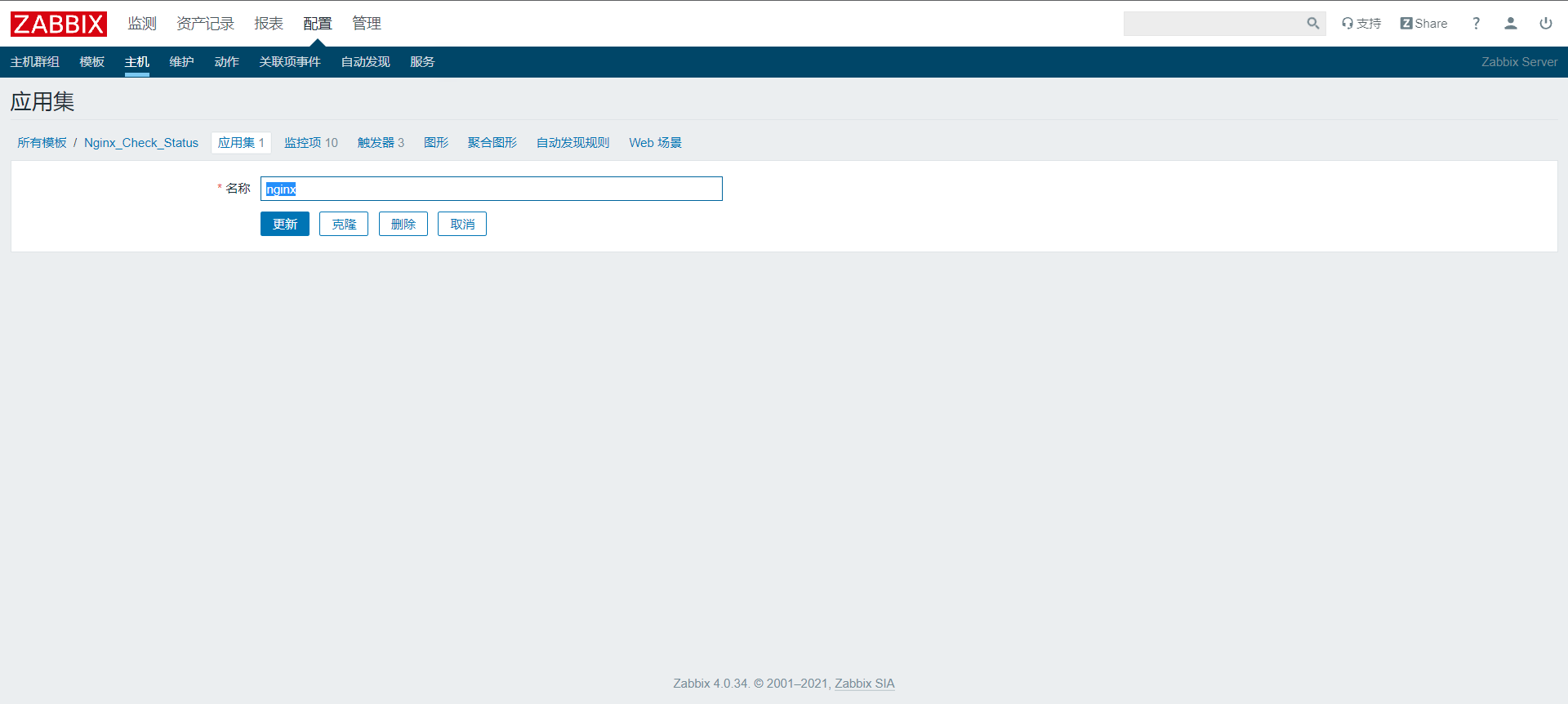The image size is (1568, 704).
Task: Go to 模板 submenu
Action: pyautogui.click(x=92, y=62)
